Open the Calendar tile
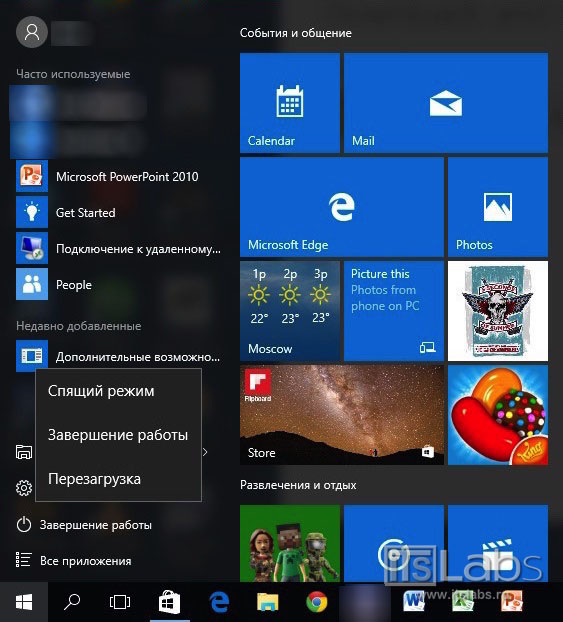 (290, 103)
